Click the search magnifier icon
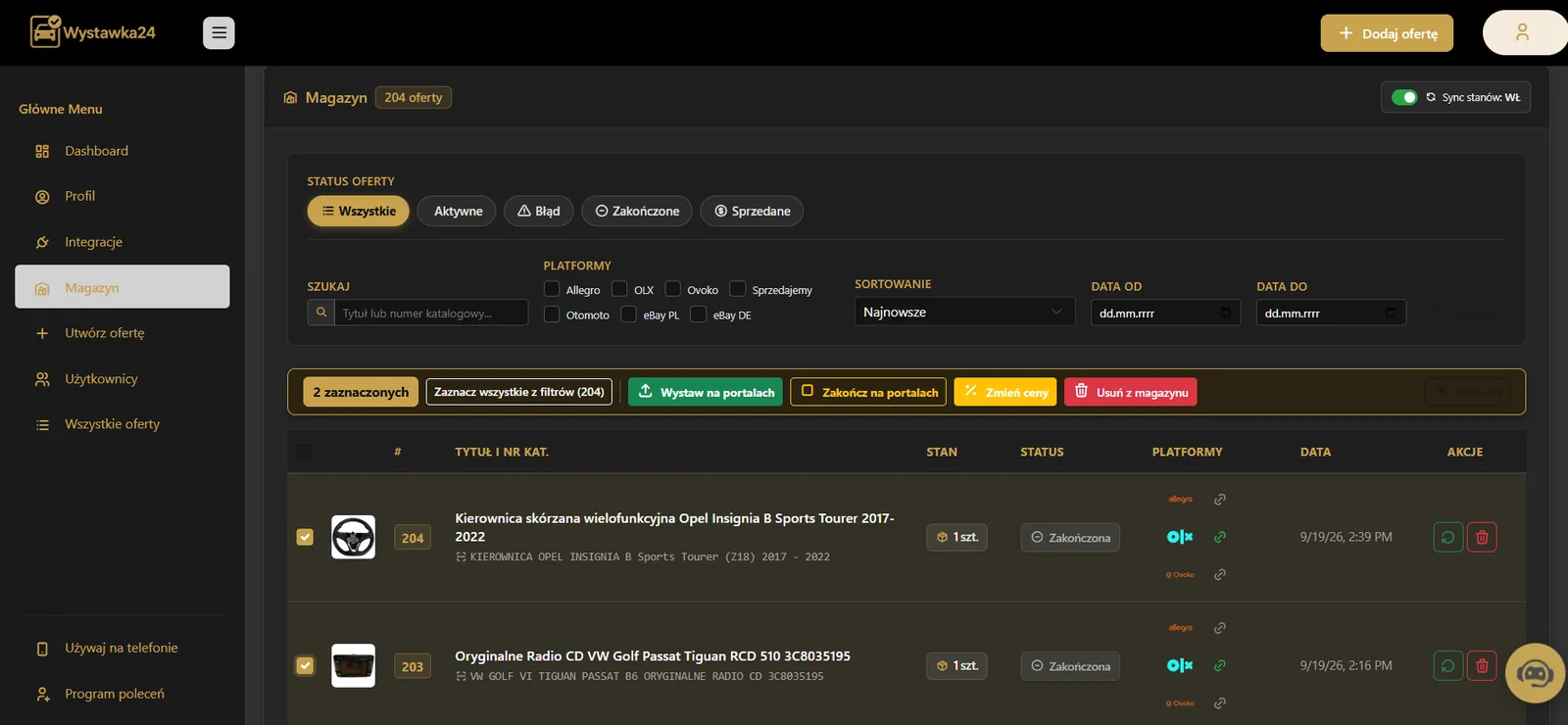 pos(320,313)
